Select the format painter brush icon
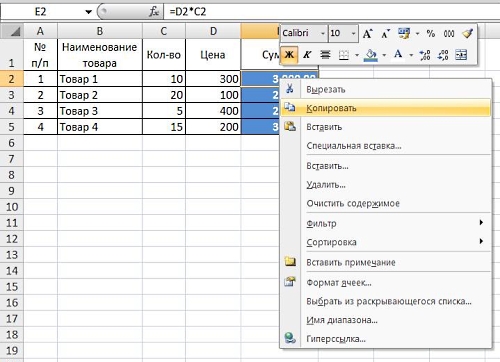Screen dimensions: 500x362 click(x=468, y=34)
